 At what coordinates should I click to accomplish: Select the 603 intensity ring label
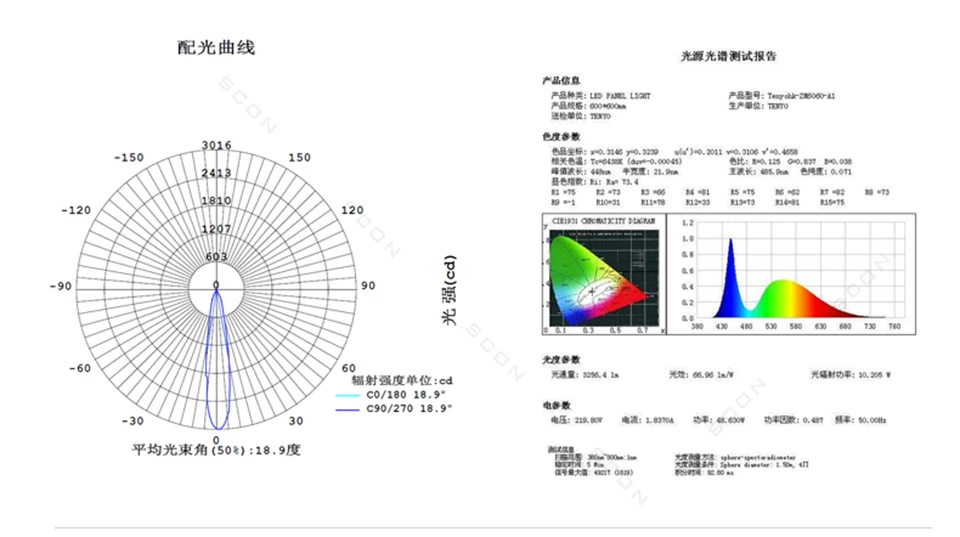point(217,256)
